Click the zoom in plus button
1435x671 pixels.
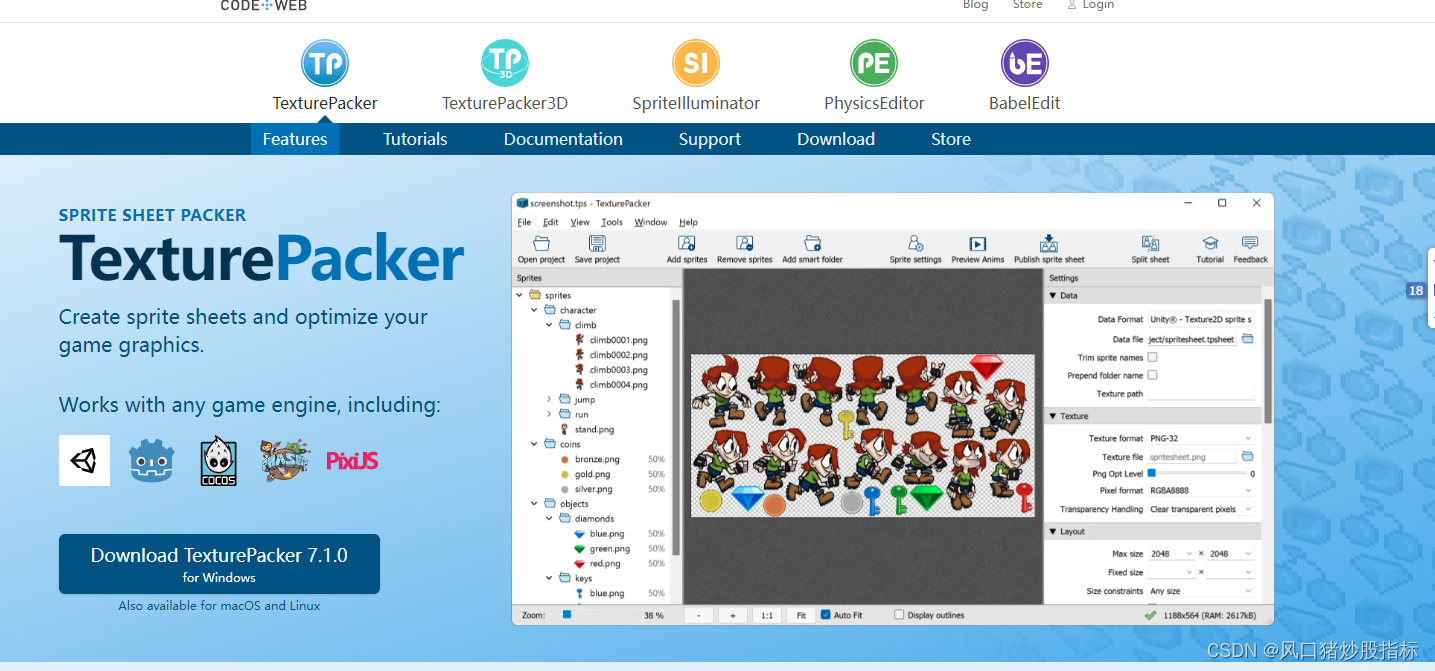732,615
